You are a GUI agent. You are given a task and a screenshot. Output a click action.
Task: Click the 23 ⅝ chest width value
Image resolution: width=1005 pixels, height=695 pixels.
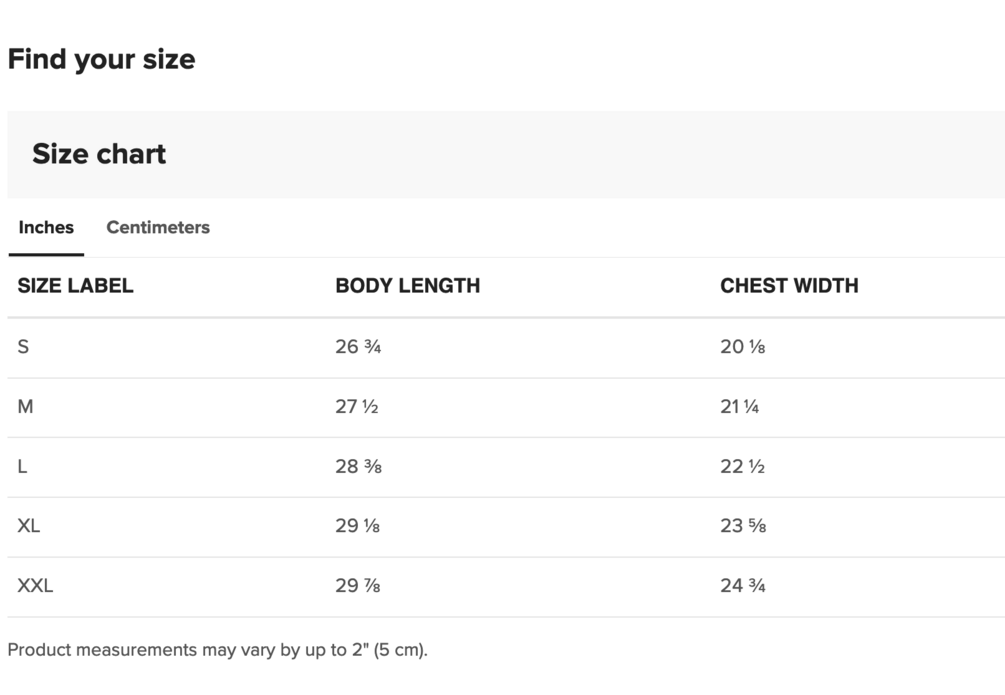point(743,526)
